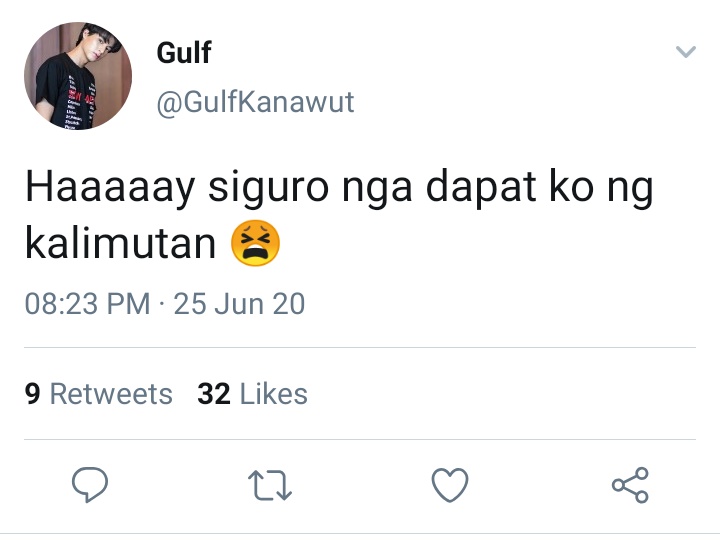The width and height of the screenshot is (720, 541).
Task: Click the Likes label text
Action: click(274, 394)
